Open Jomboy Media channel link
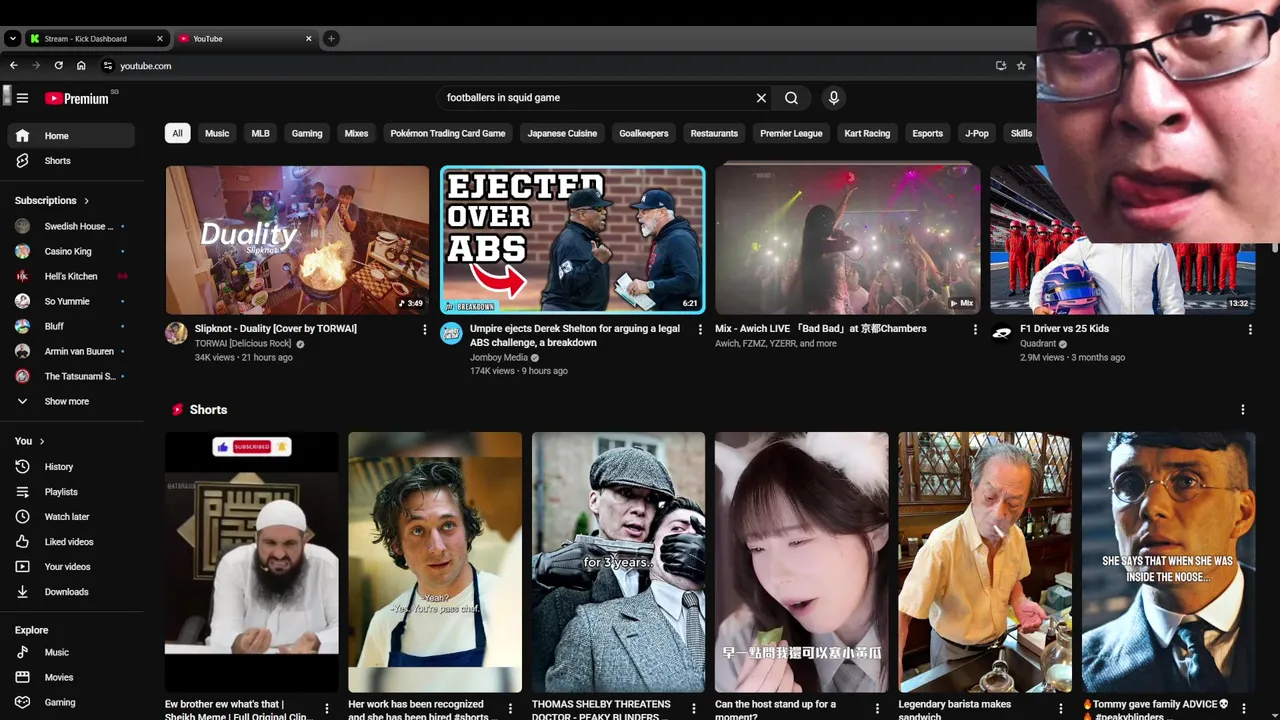 click(x=499, y=358)
